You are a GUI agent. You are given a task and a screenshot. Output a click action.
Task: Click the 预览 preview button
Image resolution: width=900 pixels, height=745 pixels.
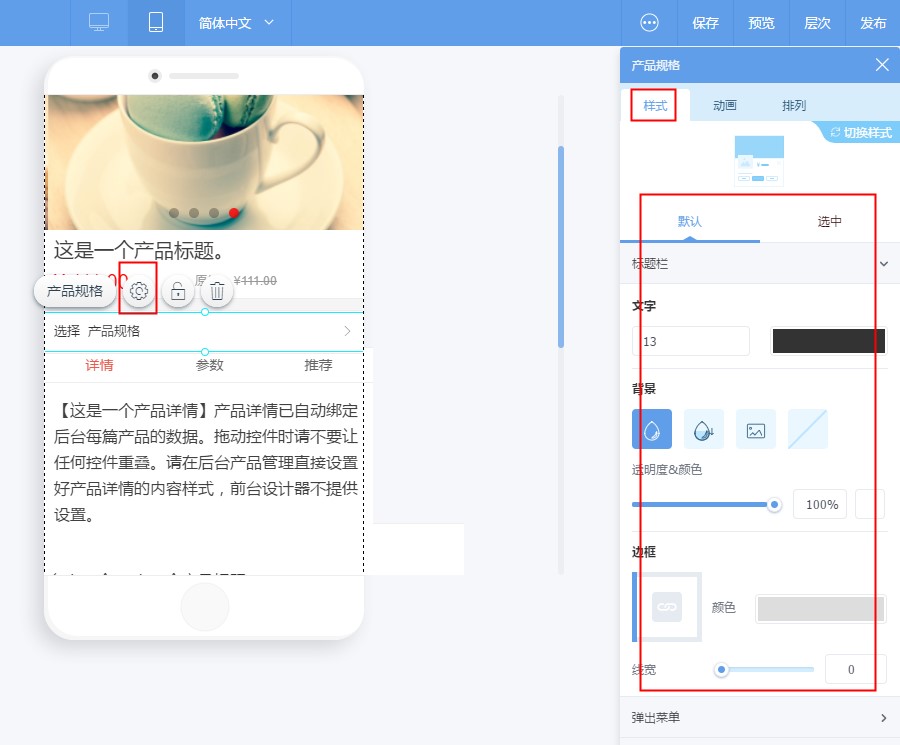point(761,23)
